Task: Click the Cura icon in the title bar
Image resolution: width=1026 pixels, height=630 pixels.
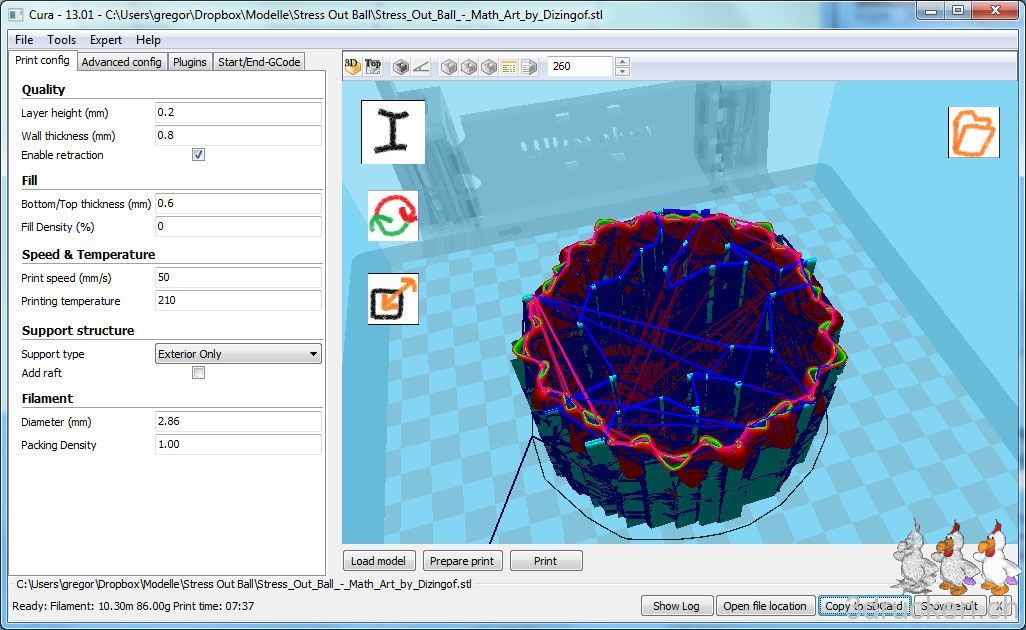Action: (16, 14)
